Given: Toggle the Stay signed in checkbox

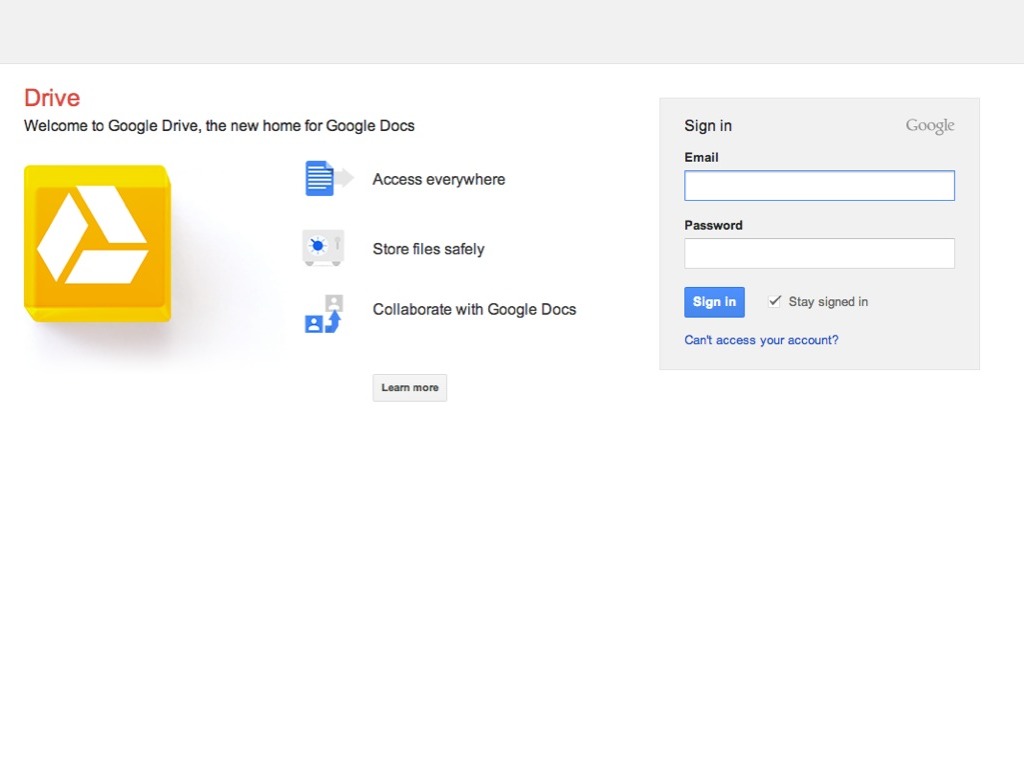Looking at the screenshot, I should coord(774,301).
